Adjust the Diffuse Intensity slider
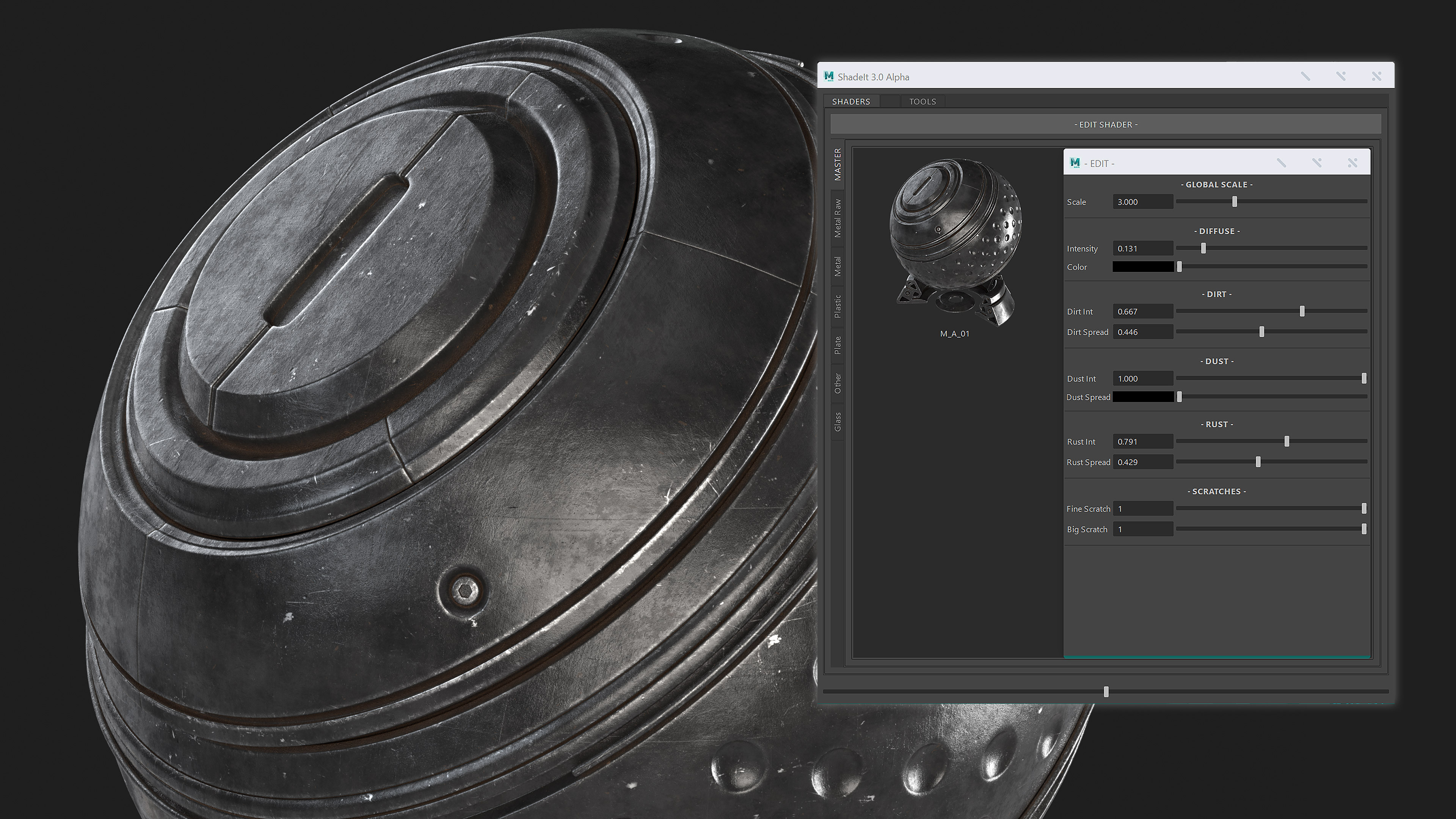Screen dimensions: 1456x819 [1203, 248]
